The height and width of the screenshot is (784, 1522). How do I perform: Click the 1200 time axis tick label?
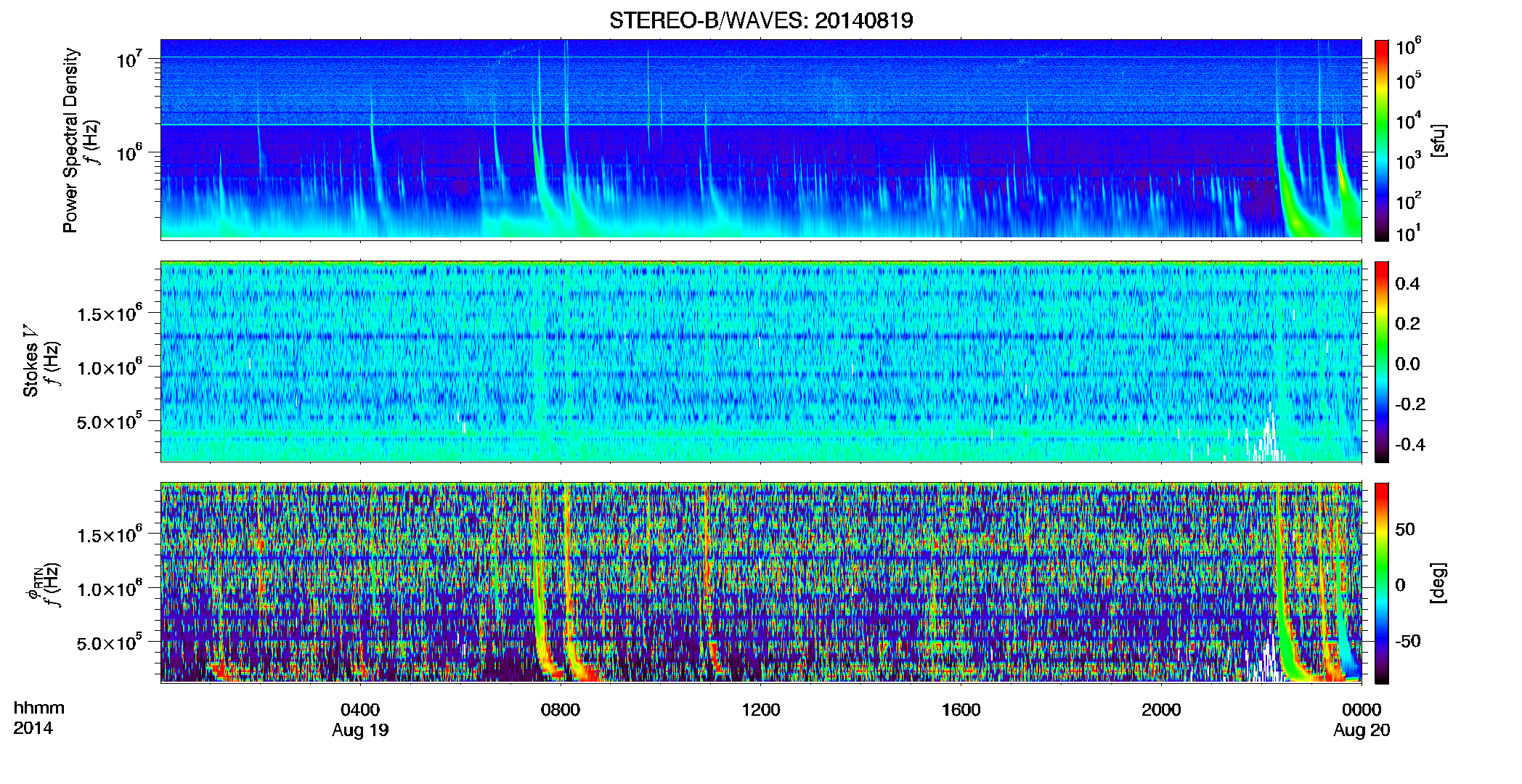[x=761, y=710]
